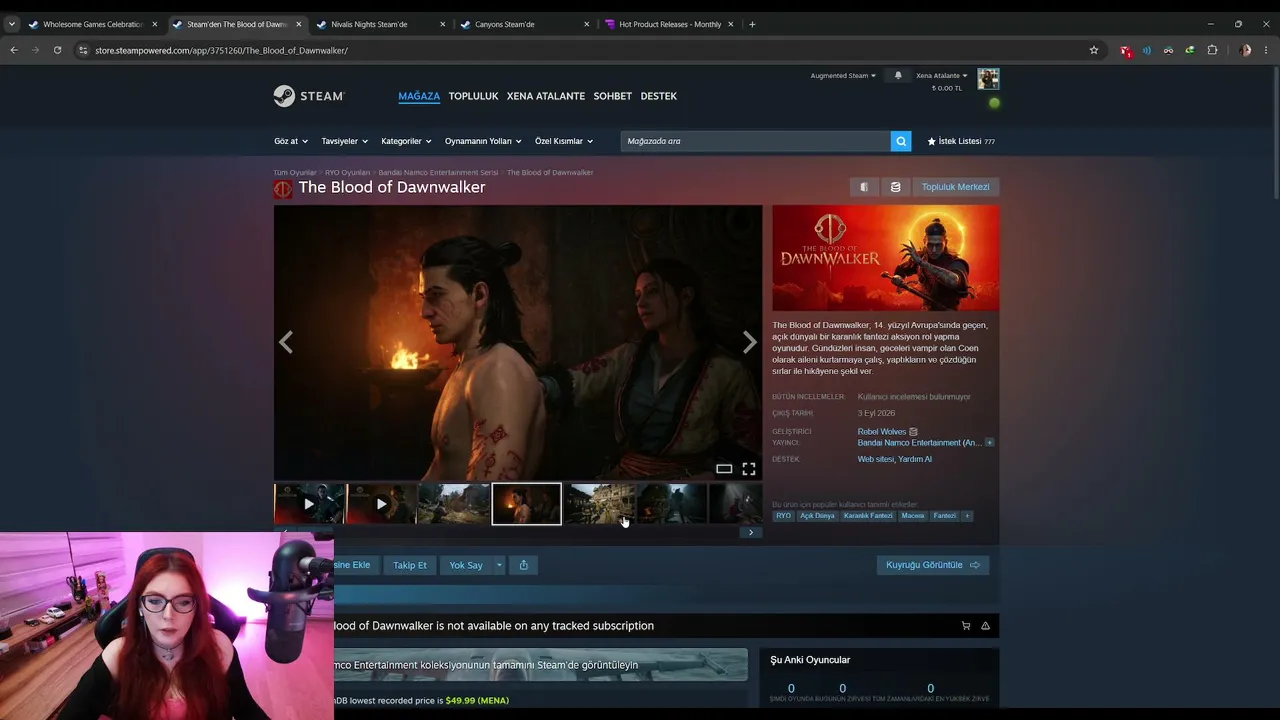Open the Yok Say dropdown arrow
The image size is (1280, 720).
coord(499,565)
